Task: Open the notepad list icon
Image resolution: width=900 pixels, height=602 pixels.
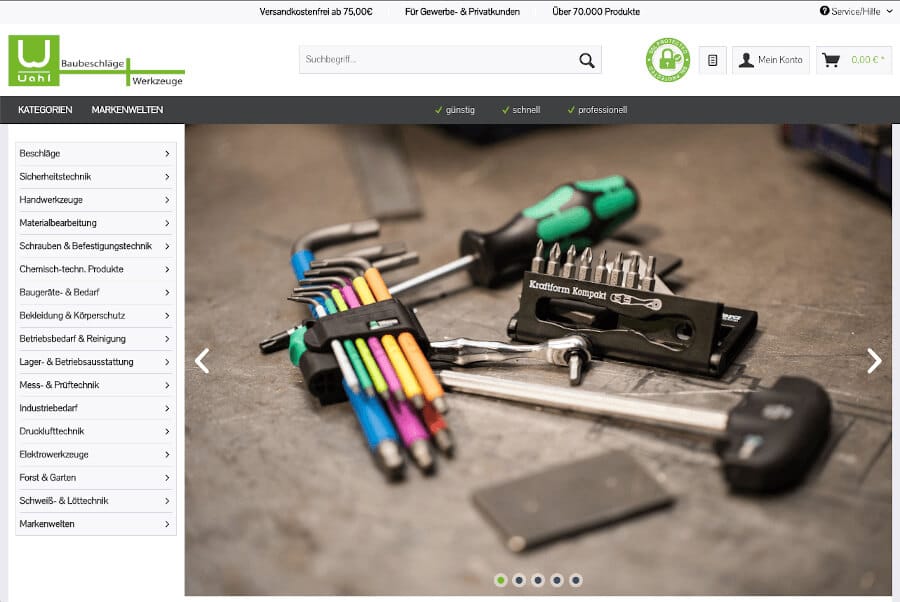Action: click(x=712, y=60)
